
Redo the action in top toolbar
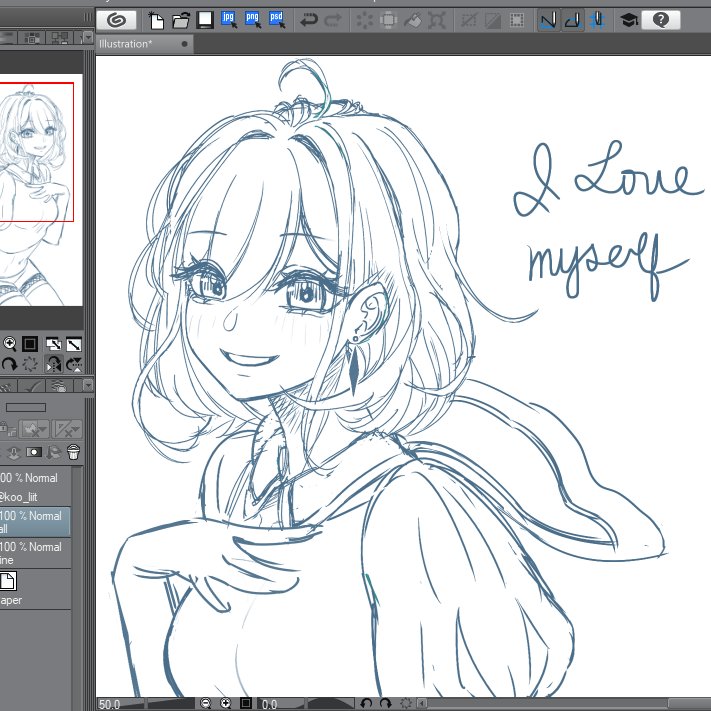point(333,20)
